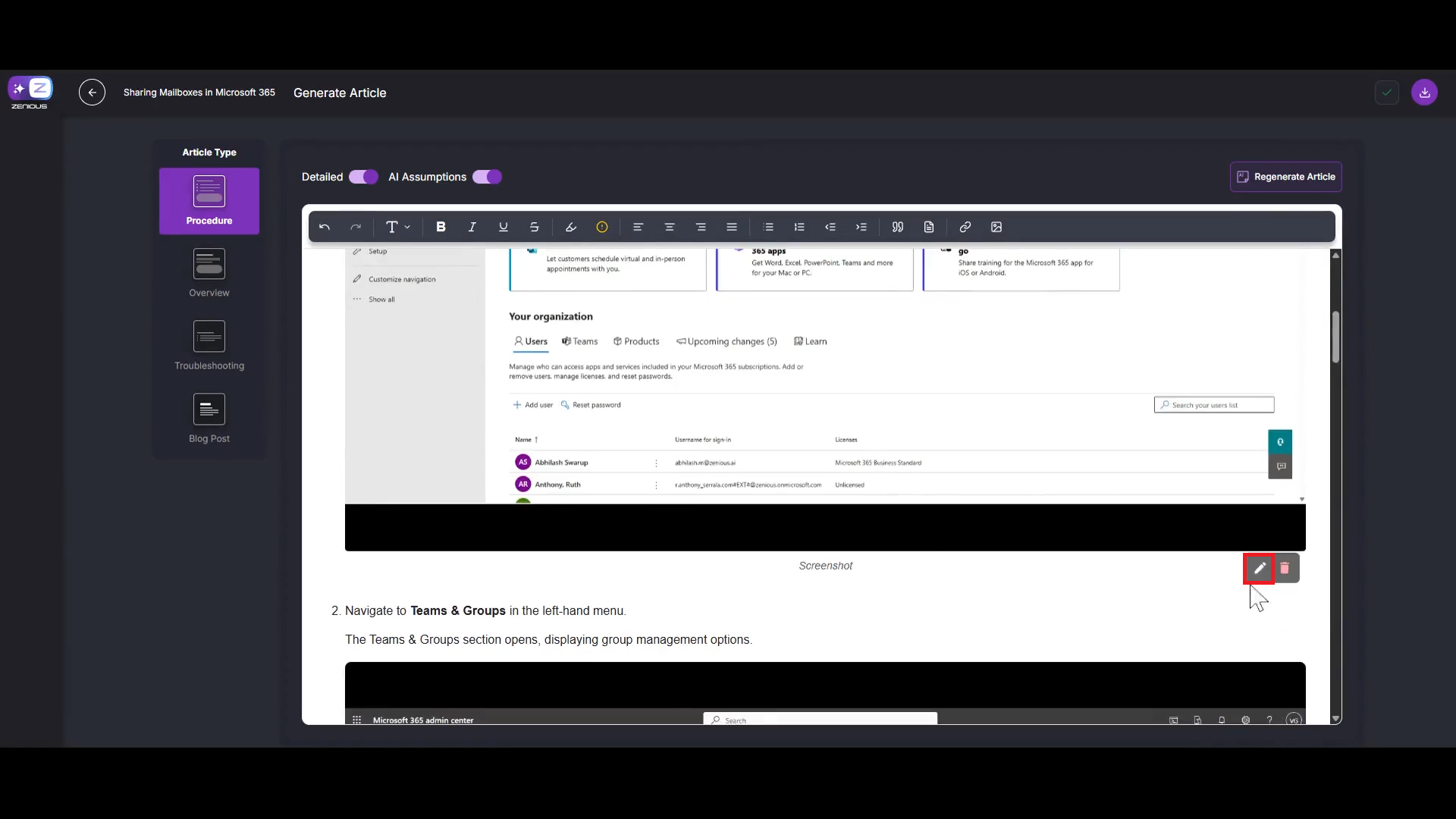
Task: Click the Regenerate Article button
Action: [x=1285, y=177]
